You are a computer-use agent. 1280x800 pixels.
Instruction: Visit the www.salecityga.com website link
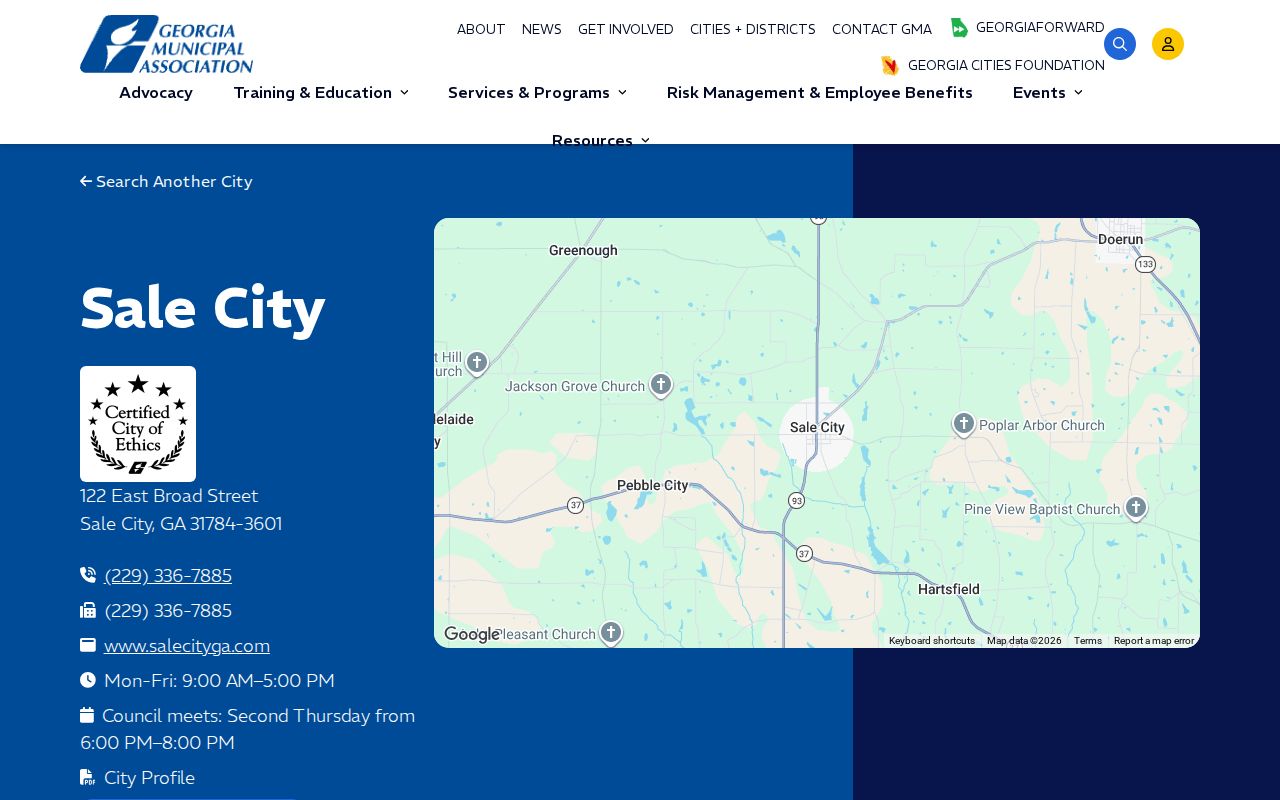coord(187,646)
